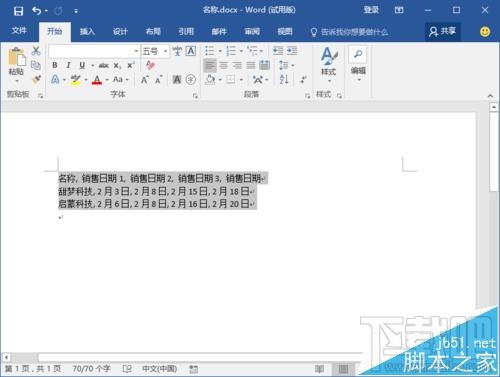This screenshot has height=377, width=500.
Task: Apply a bulleted list
Action: [210, 51]
